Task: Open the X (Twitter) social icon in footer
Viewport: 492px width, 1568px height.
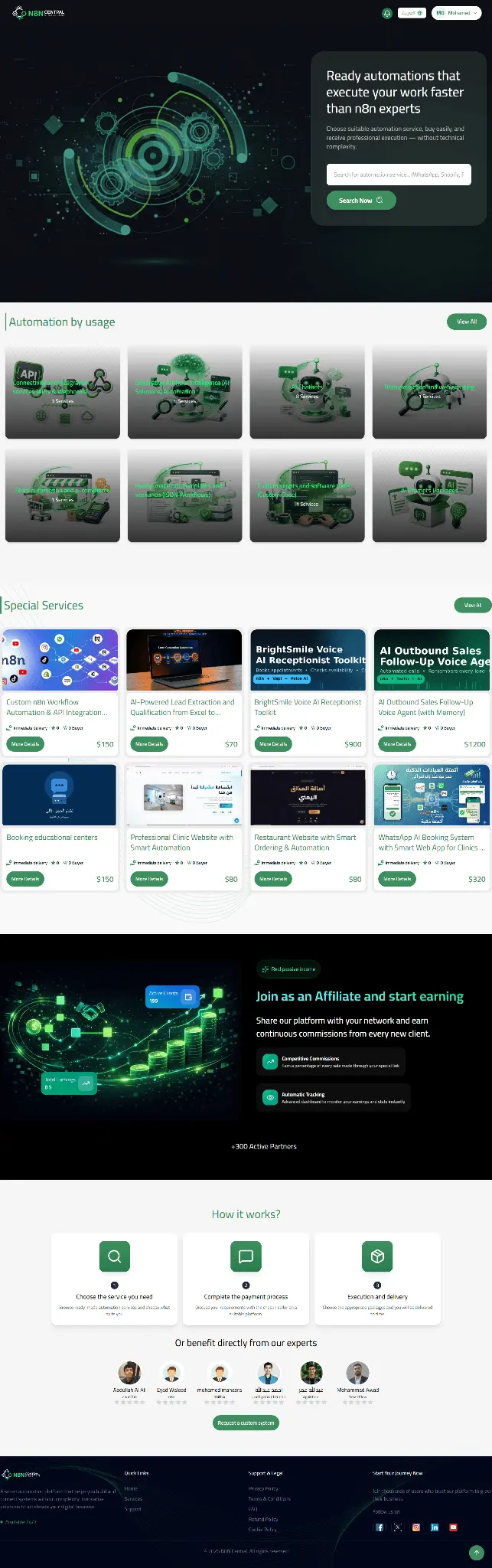Action: tap(398, 1527)
